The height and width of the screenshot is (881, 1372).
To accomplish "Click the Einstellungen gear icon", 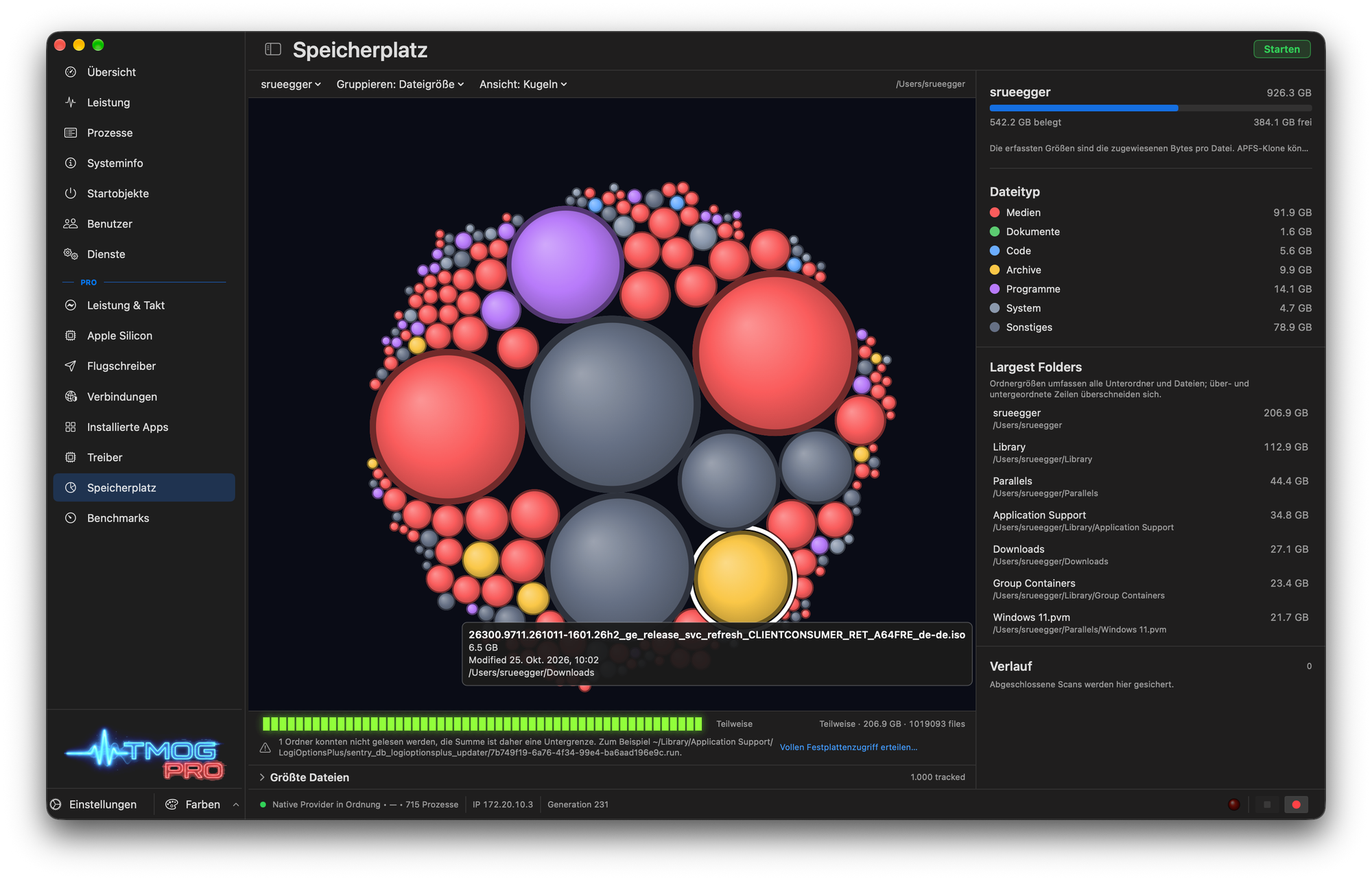I will point(56,804).
